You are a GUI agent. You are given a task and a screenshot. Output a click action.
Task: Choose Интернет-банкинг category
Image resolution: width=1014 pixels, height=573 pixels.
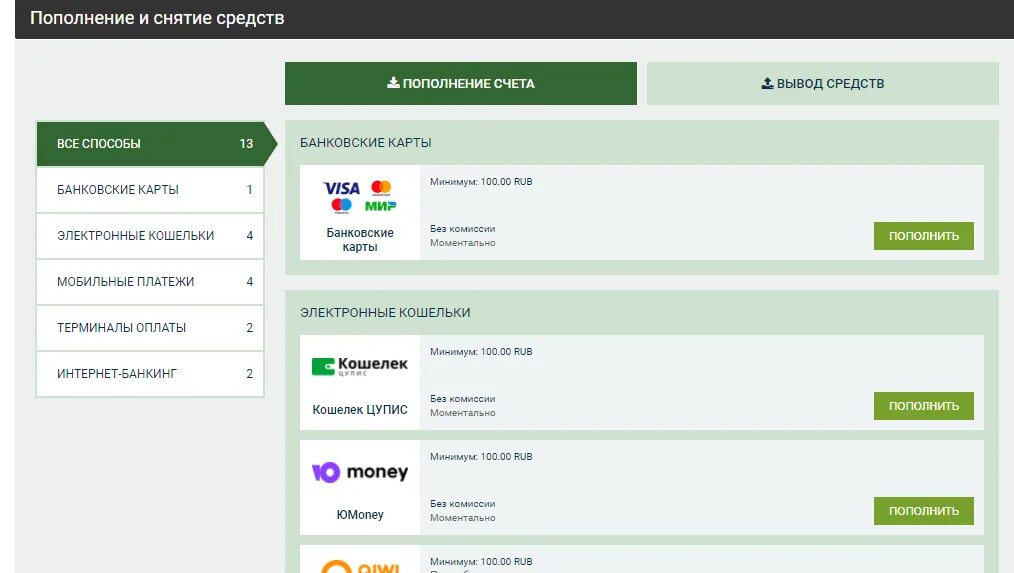click(x=150, y=373)
